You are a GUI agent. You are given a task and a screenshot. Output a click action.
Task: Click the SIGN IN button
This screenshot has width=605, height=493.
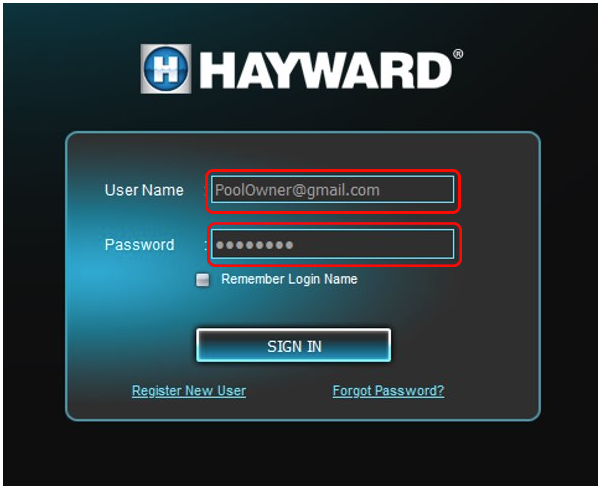point(295,347)
